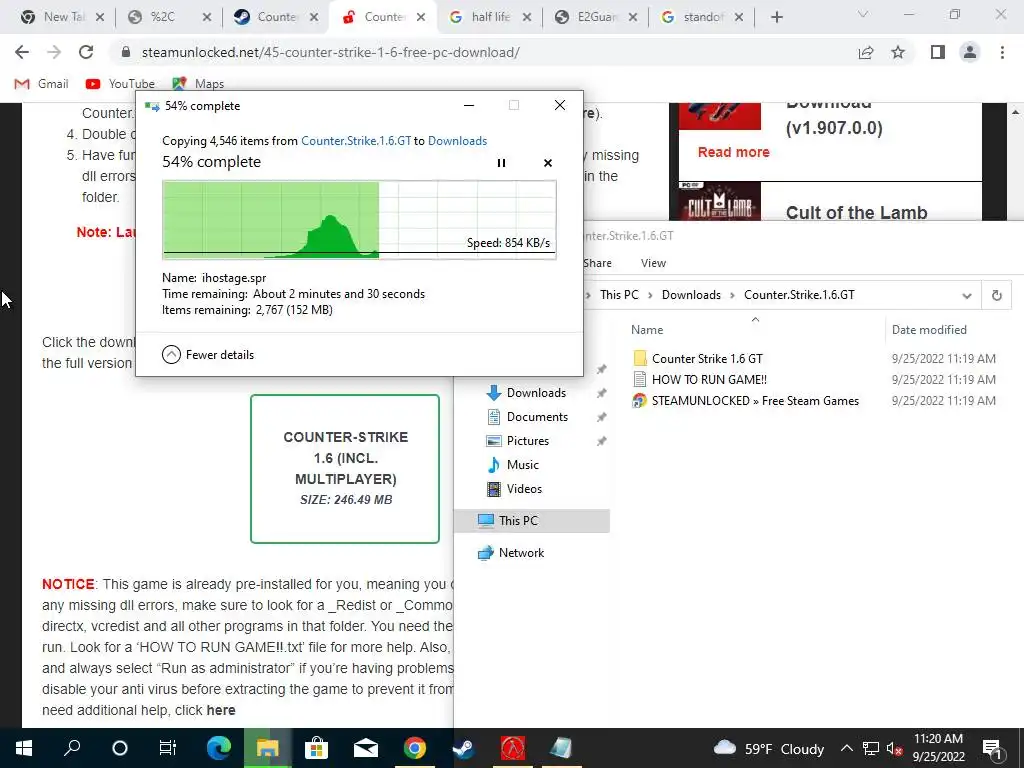Open taskbar search
This screenshot has height=768, width=1024.
click(x=72, y=748)
